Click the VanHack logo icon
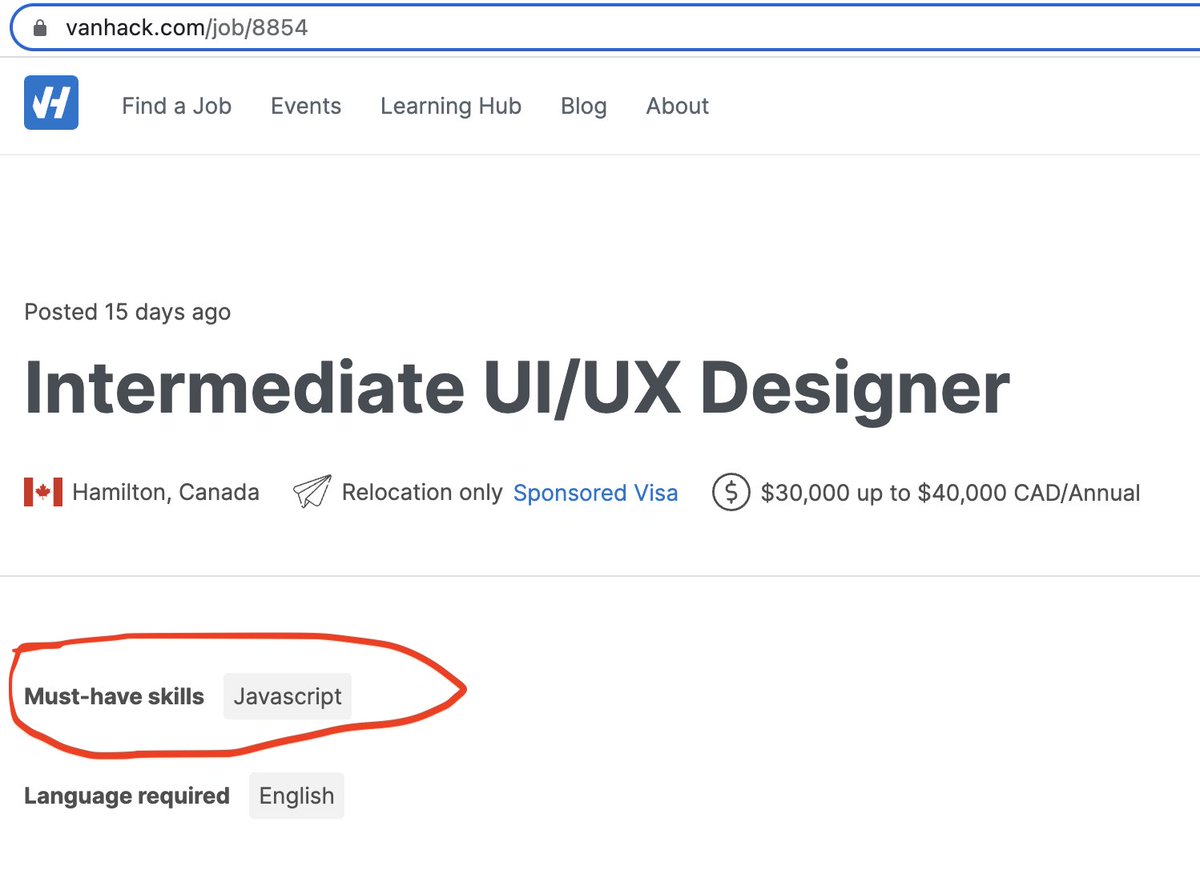 tap(51, 103)
